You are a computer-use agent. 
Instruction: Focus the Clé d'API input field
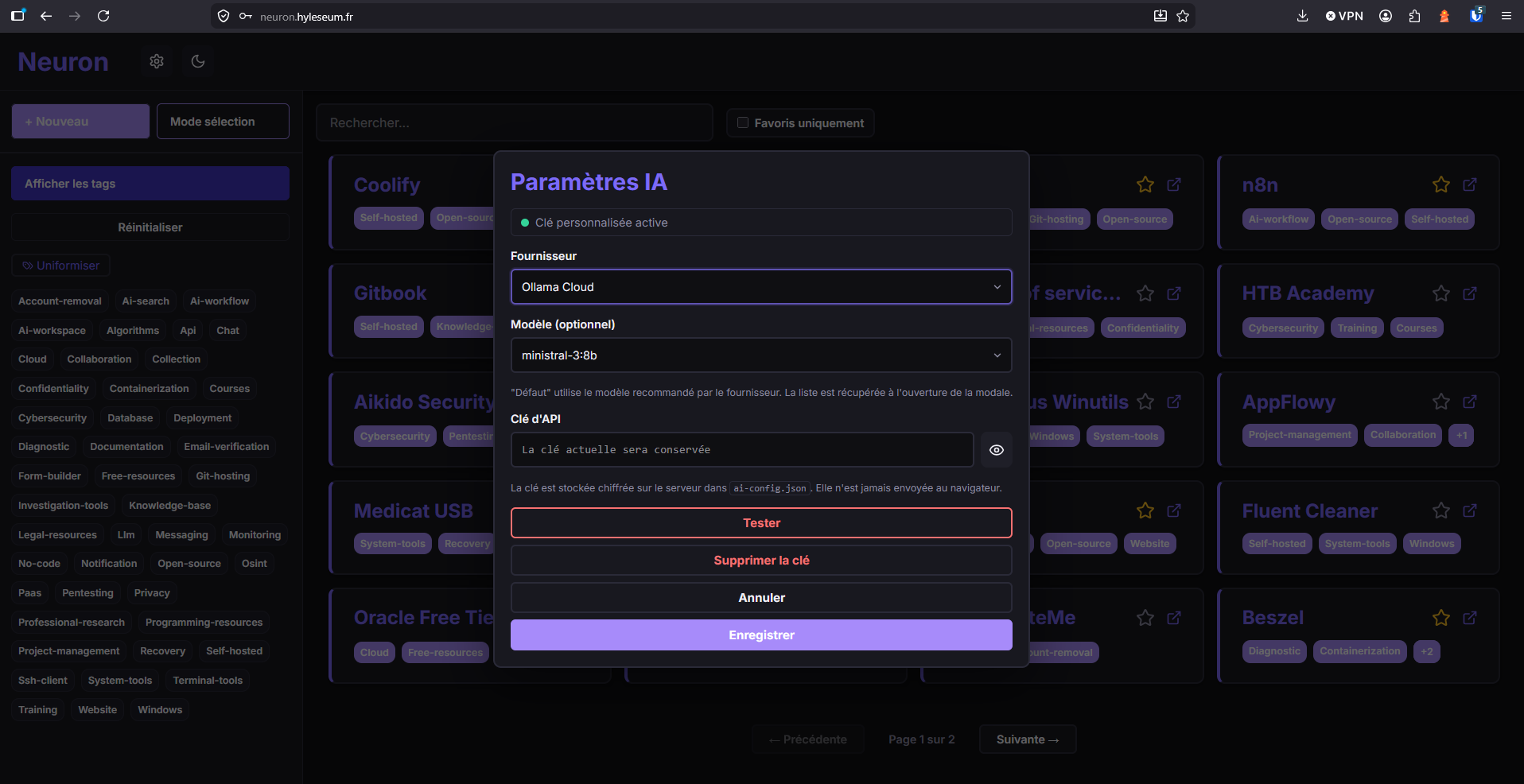point(742,450)
